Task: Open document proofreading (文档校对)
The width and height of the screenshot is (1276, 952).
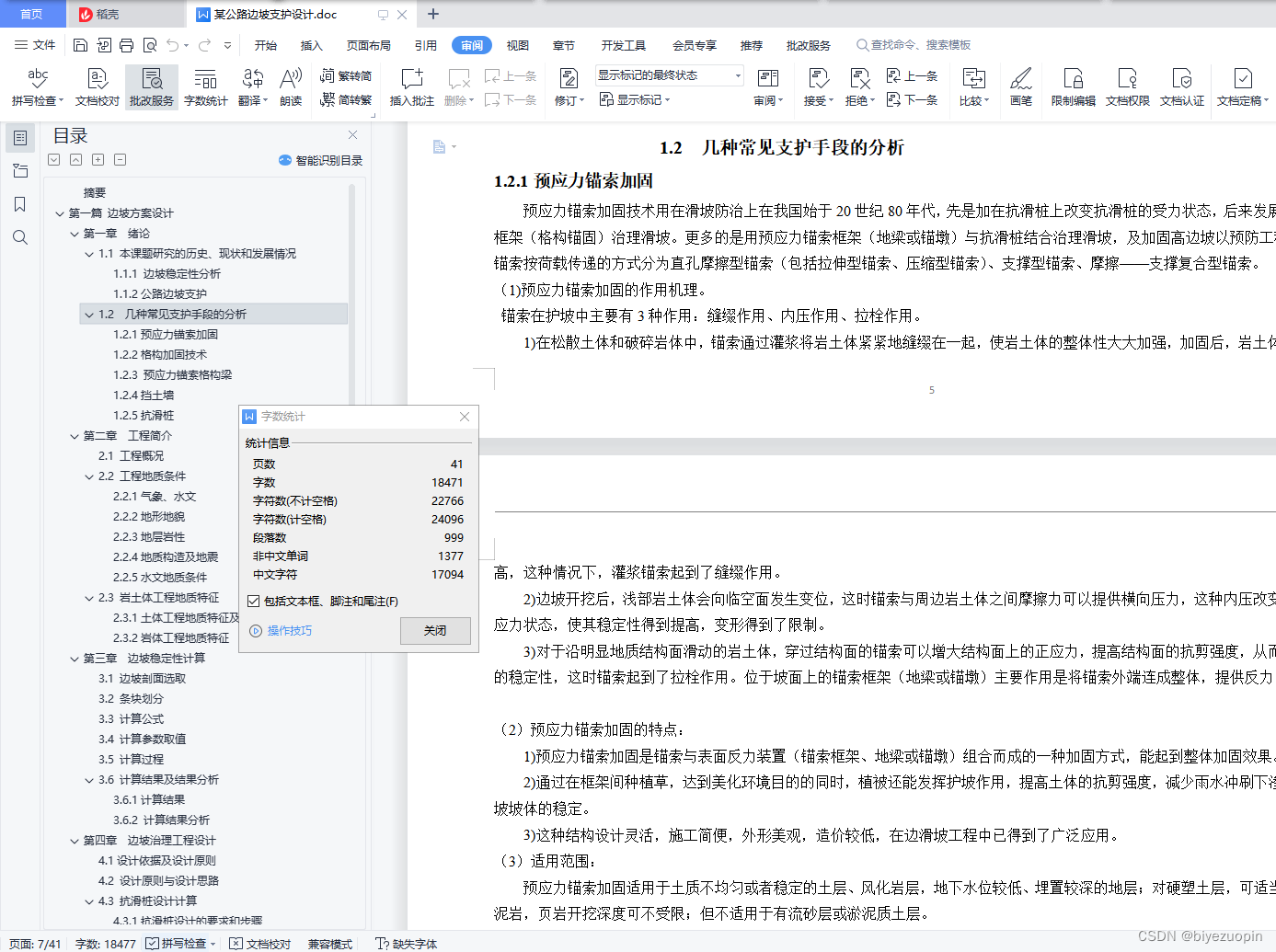Action: pyautogui.click(x=98, y=87)
